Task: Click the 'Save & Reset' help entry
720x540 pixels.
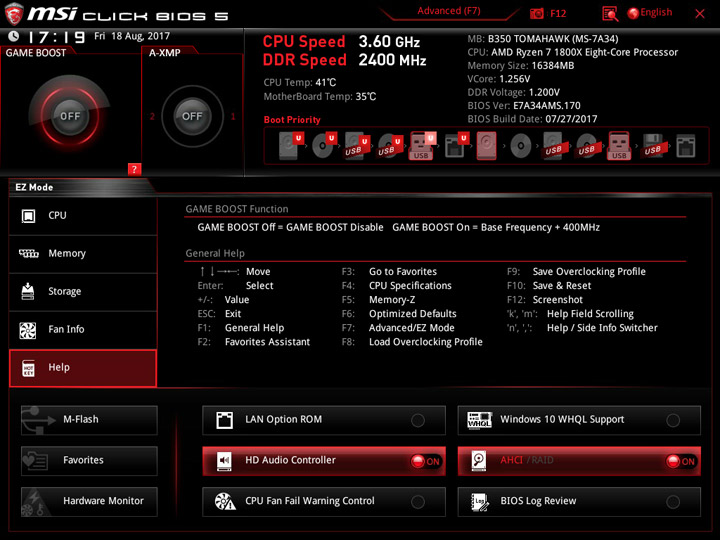Action: click(x=562, y=286)
